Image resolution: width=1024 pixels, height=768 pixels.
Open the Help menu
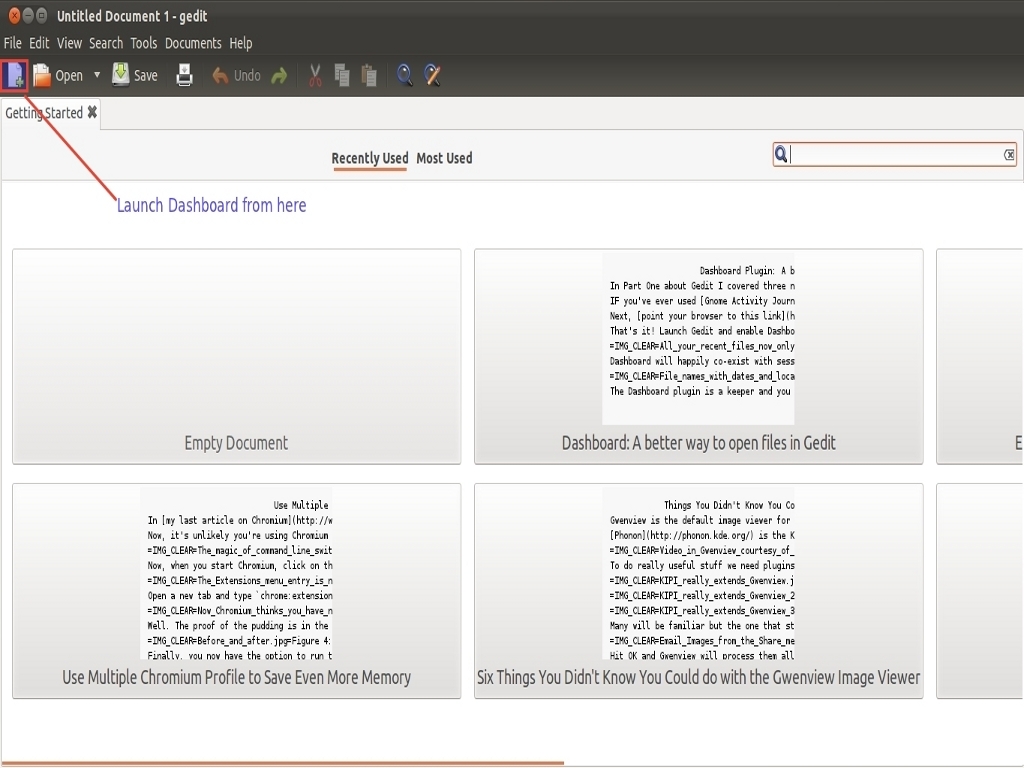[241, 43]
